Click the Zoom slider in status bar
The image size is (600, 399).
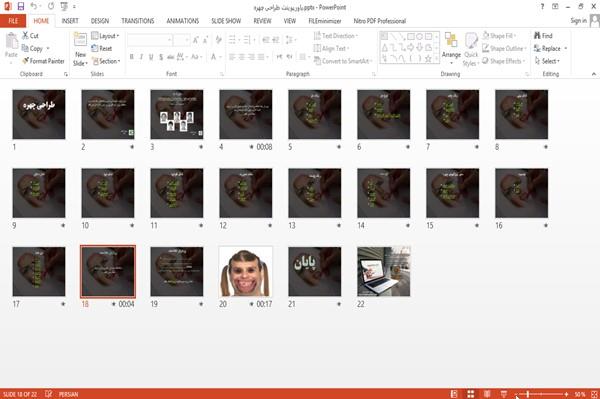(541, 394)
